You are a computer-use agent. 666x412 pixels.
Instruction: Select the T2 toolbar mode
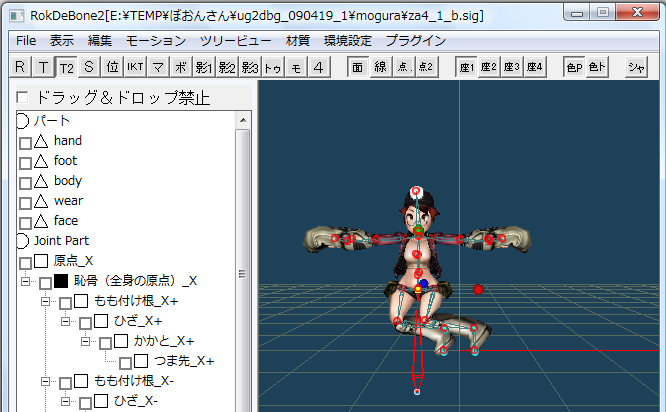(66, 68)
